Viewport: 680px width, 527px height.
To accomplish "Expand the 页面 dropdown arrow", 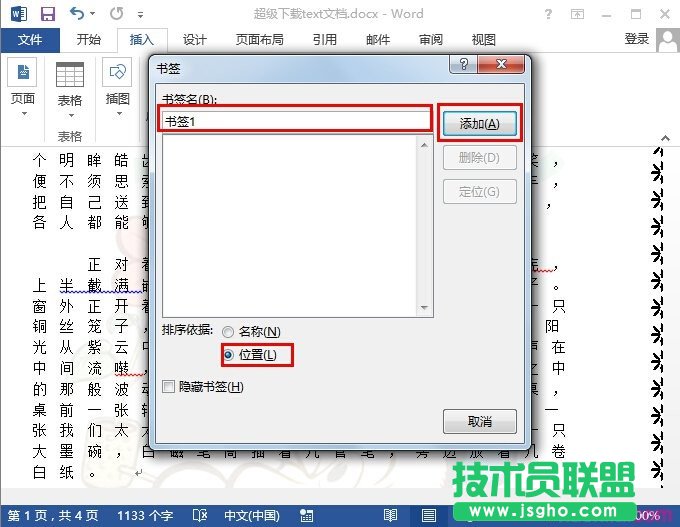I will pyautogui.click(x=22, y=115).
